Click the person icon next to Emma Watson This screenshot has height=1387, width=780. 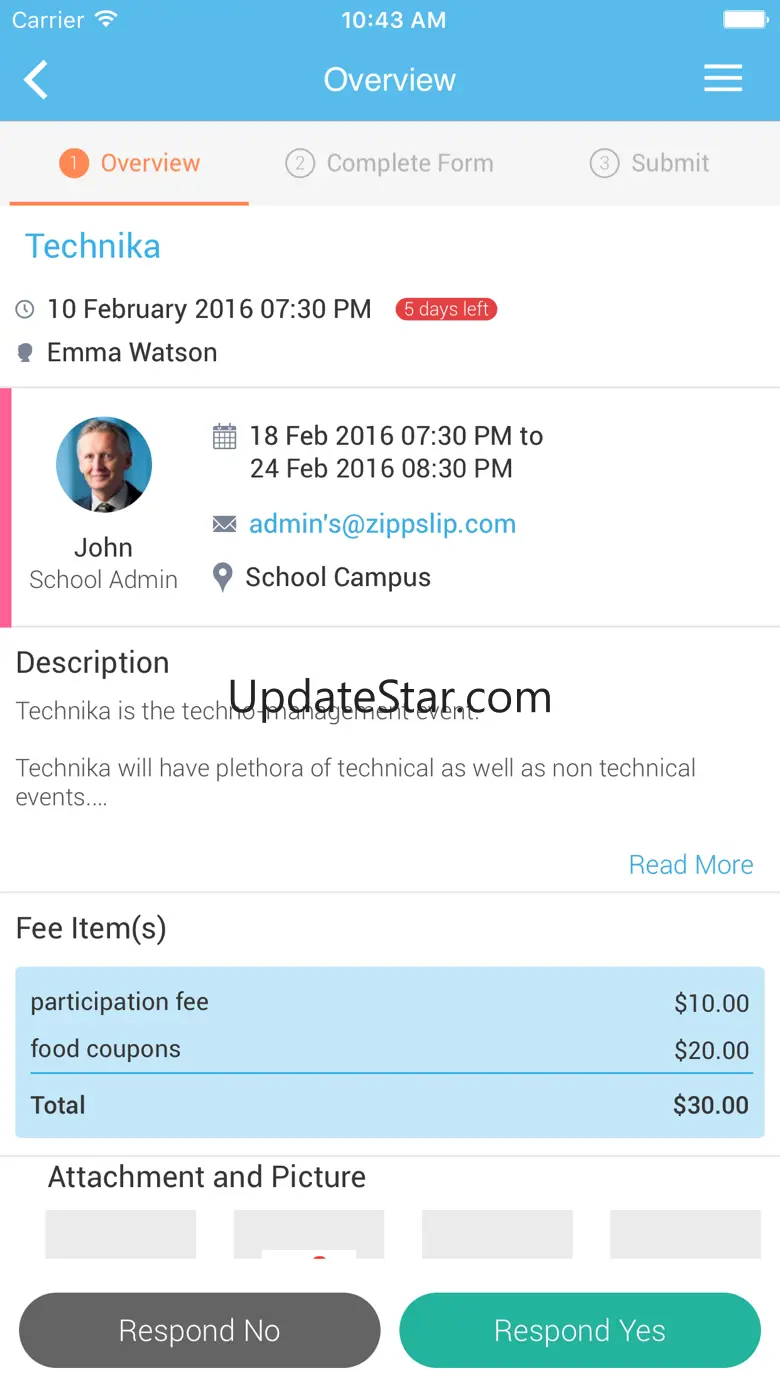(x=25, y=353)
